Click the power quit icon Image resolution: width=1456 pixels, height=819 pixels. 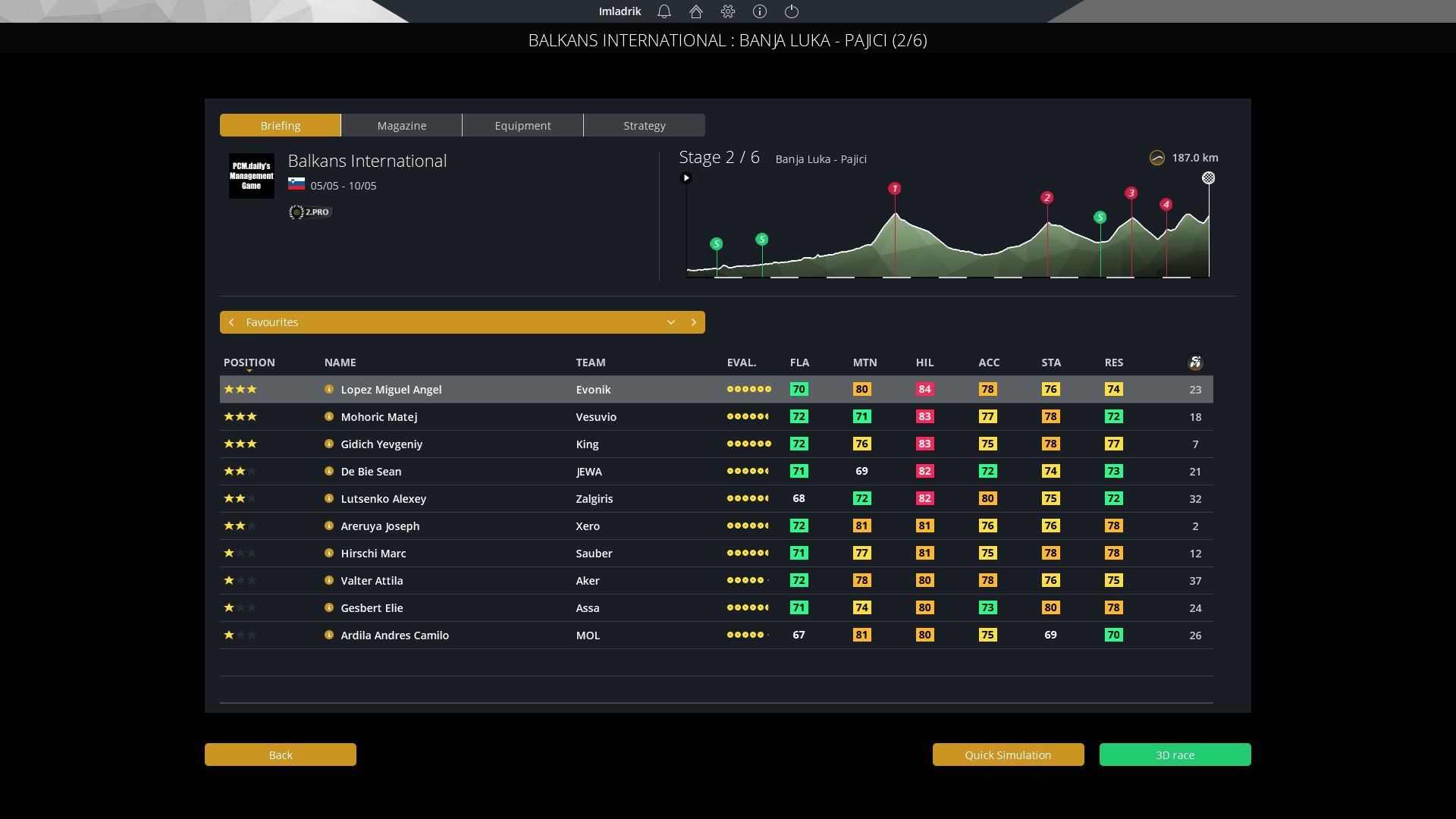792,11
